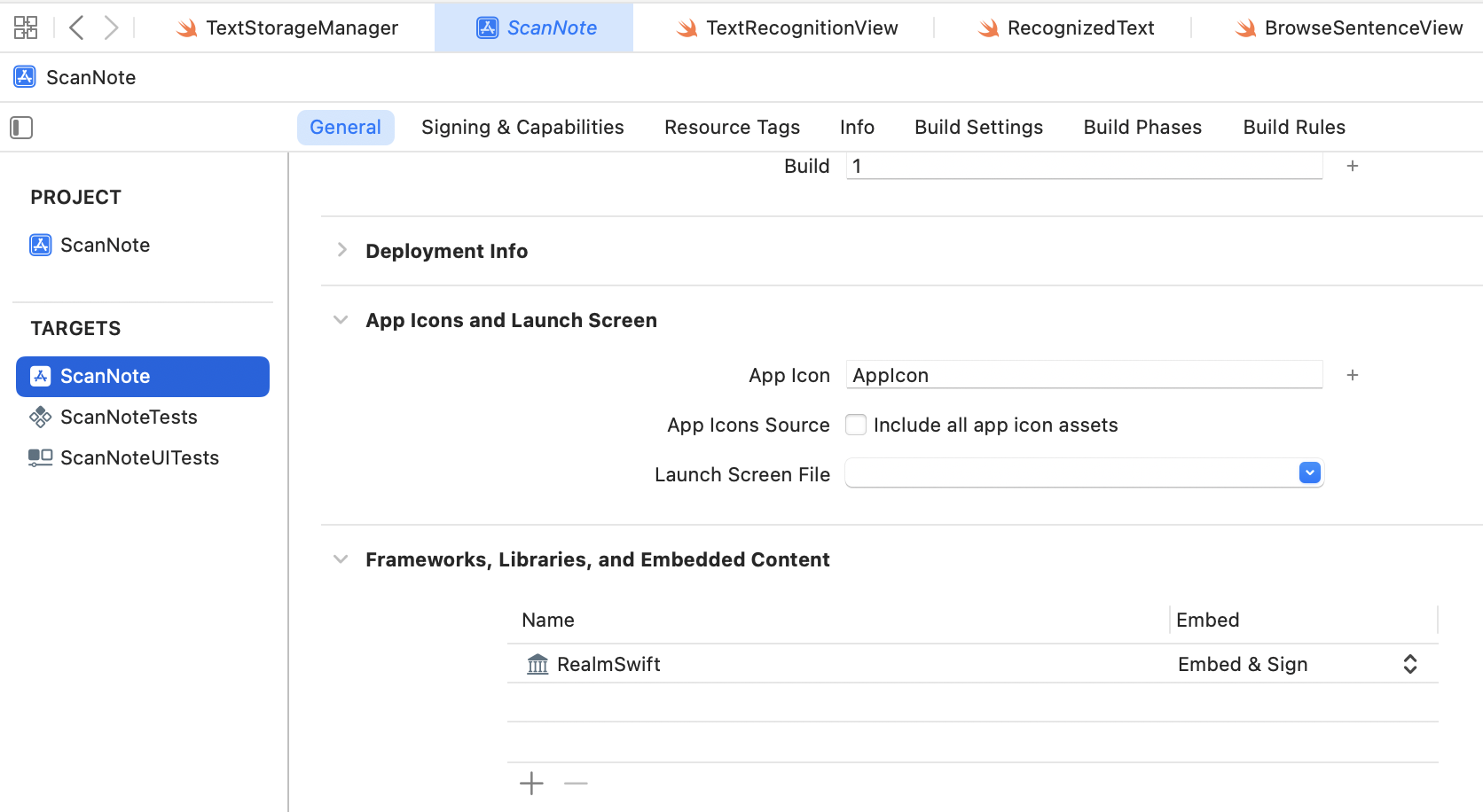1483x812 pixels.
Task: Open TextRecognitionView tab
Action: tap(787, 27)
